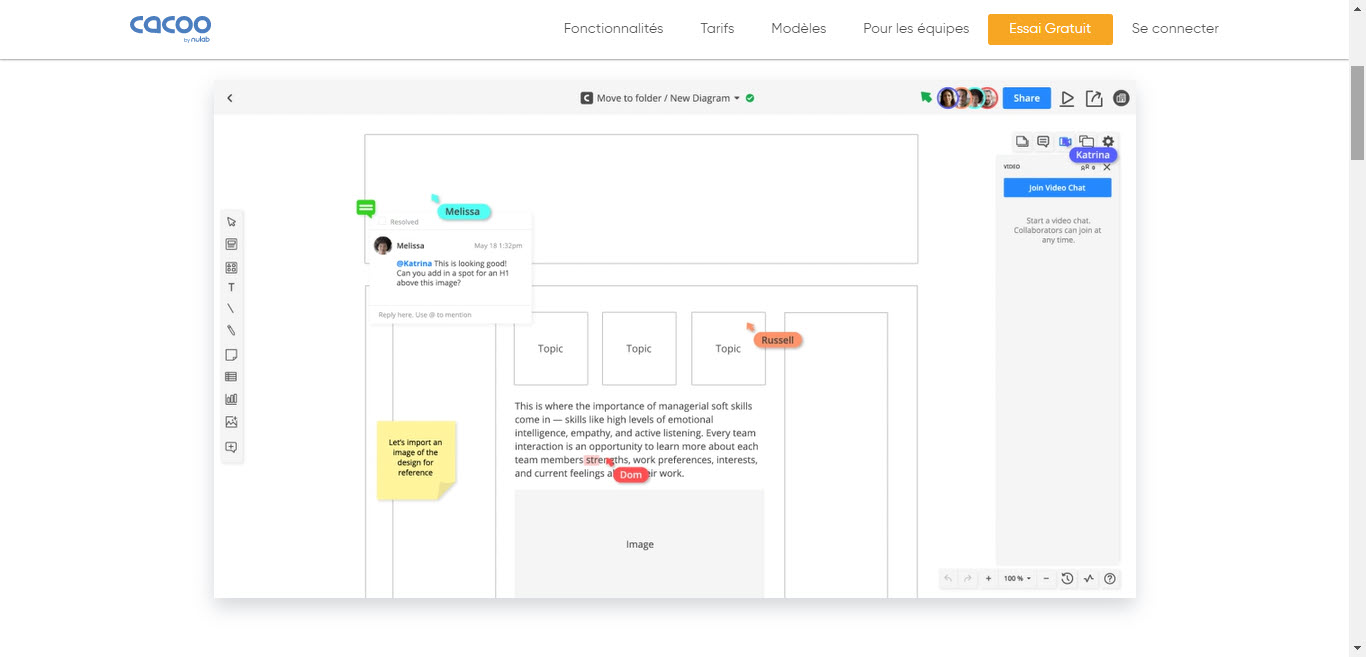Open the 100% zoom level dropdown

[1015, 578]
